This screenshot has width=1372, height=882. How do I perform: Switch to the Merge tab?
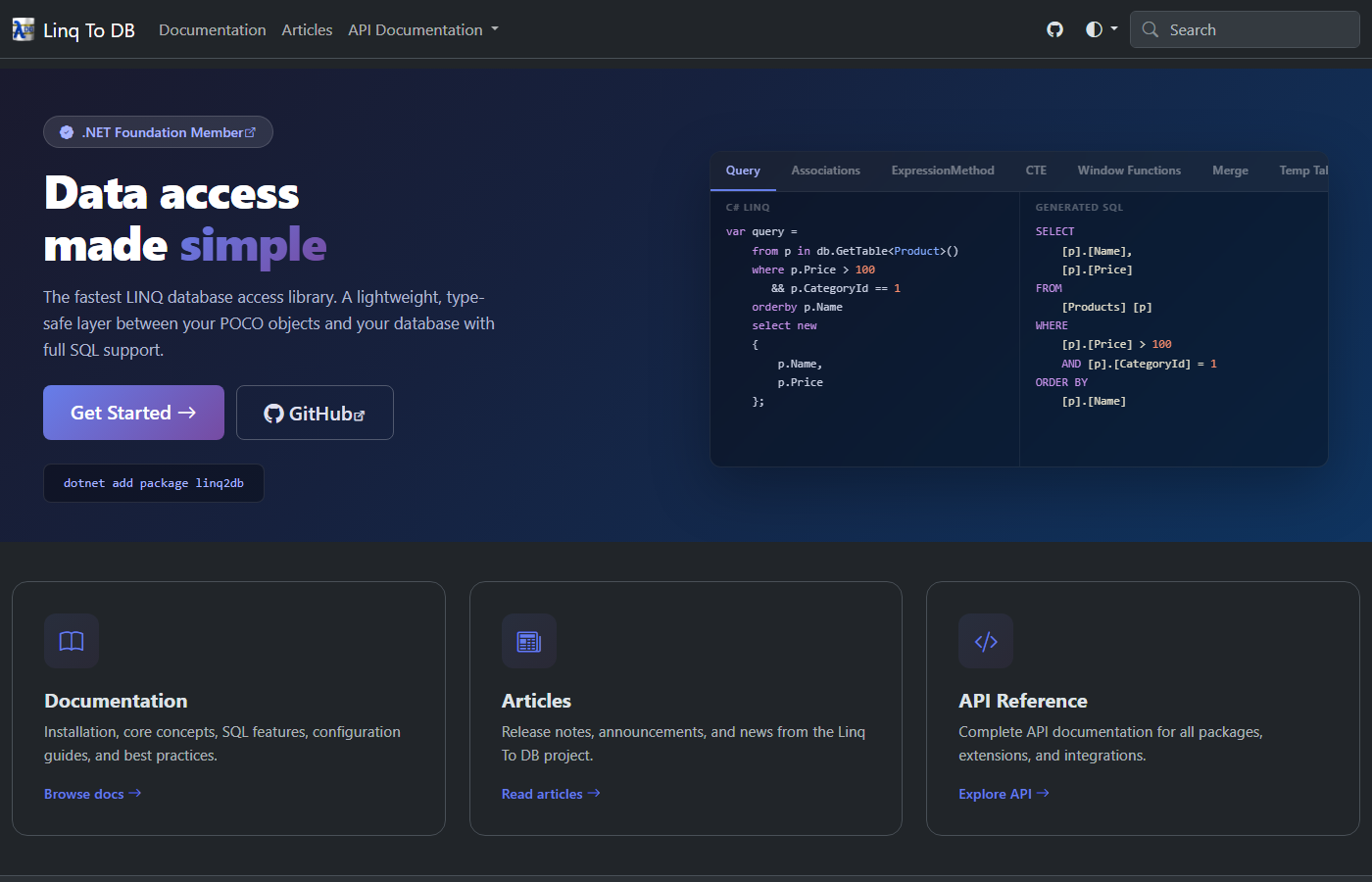pos(1230,171)
